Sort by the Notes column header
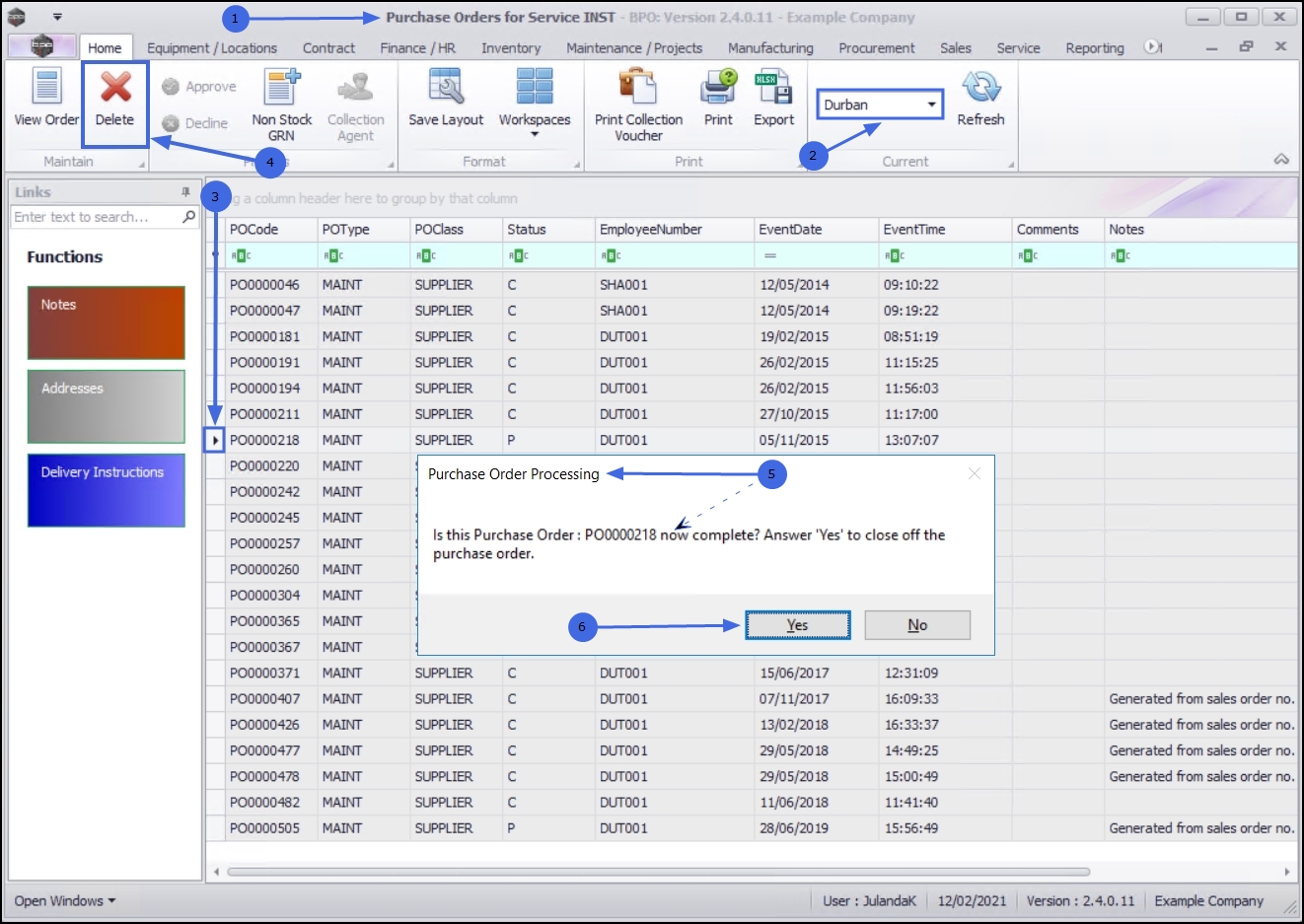Image resolution: width=1304 pixels, height=924 pixels. point(1200,229)
